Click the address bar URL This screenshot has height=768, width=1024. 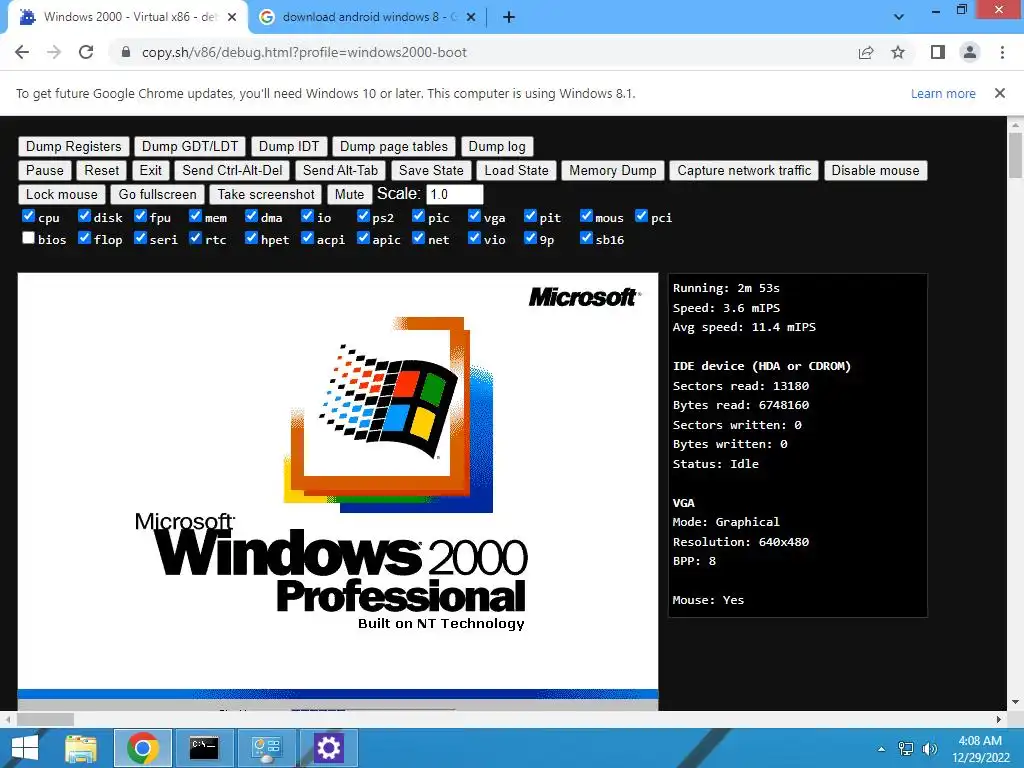tap(304, 52)
